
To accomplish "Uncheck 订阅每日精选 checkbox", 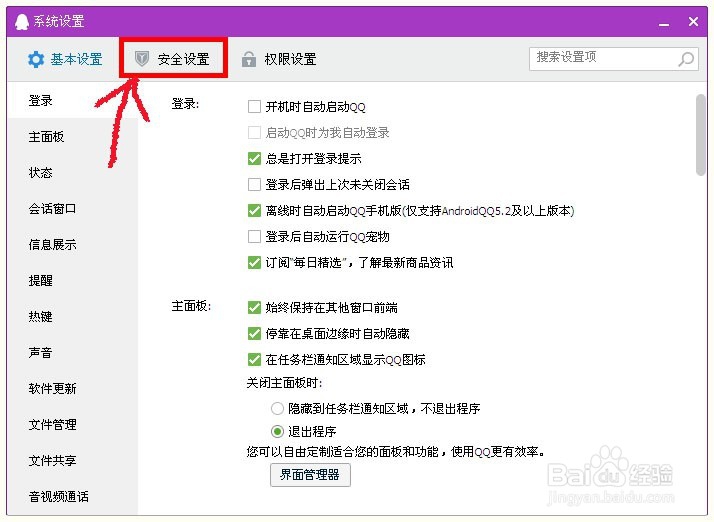I will pyautogui.click(x=254, y=262).
